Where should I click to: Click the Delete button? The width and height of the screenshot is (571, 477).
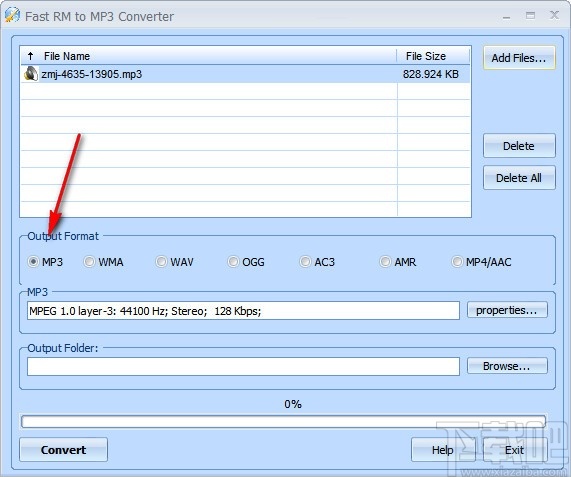tap(519, 146)
